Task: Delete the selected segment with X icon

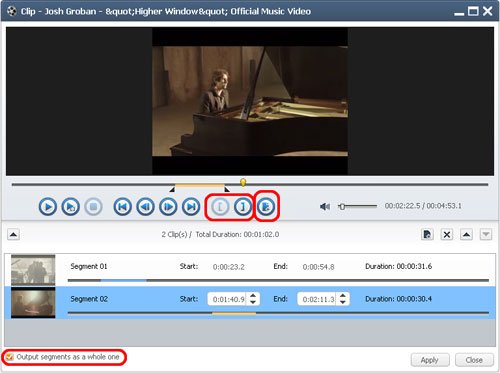Action: [447, 235]
